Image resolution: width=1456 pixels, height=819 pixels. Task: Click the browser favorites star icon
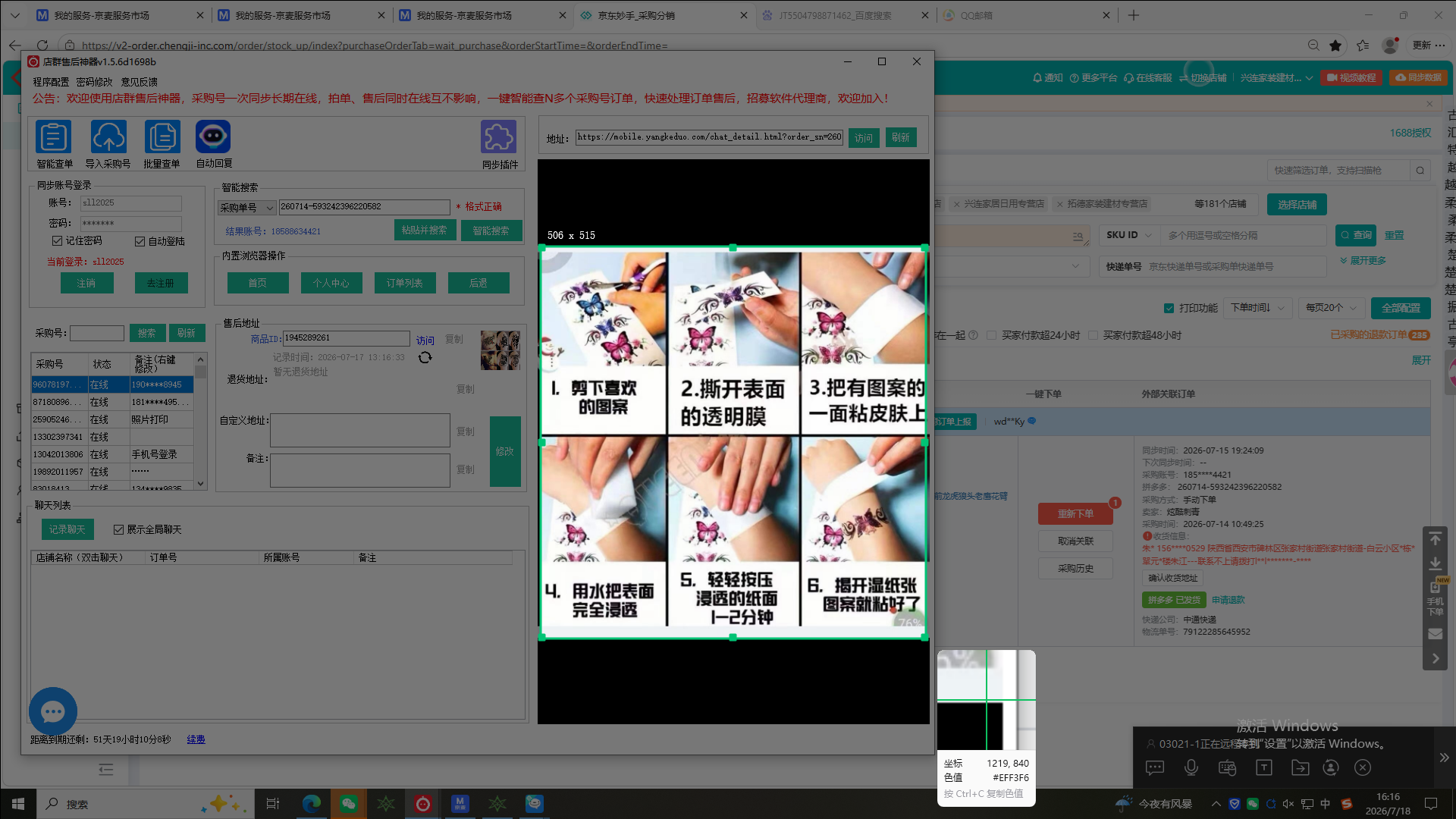coord(1335,45)
